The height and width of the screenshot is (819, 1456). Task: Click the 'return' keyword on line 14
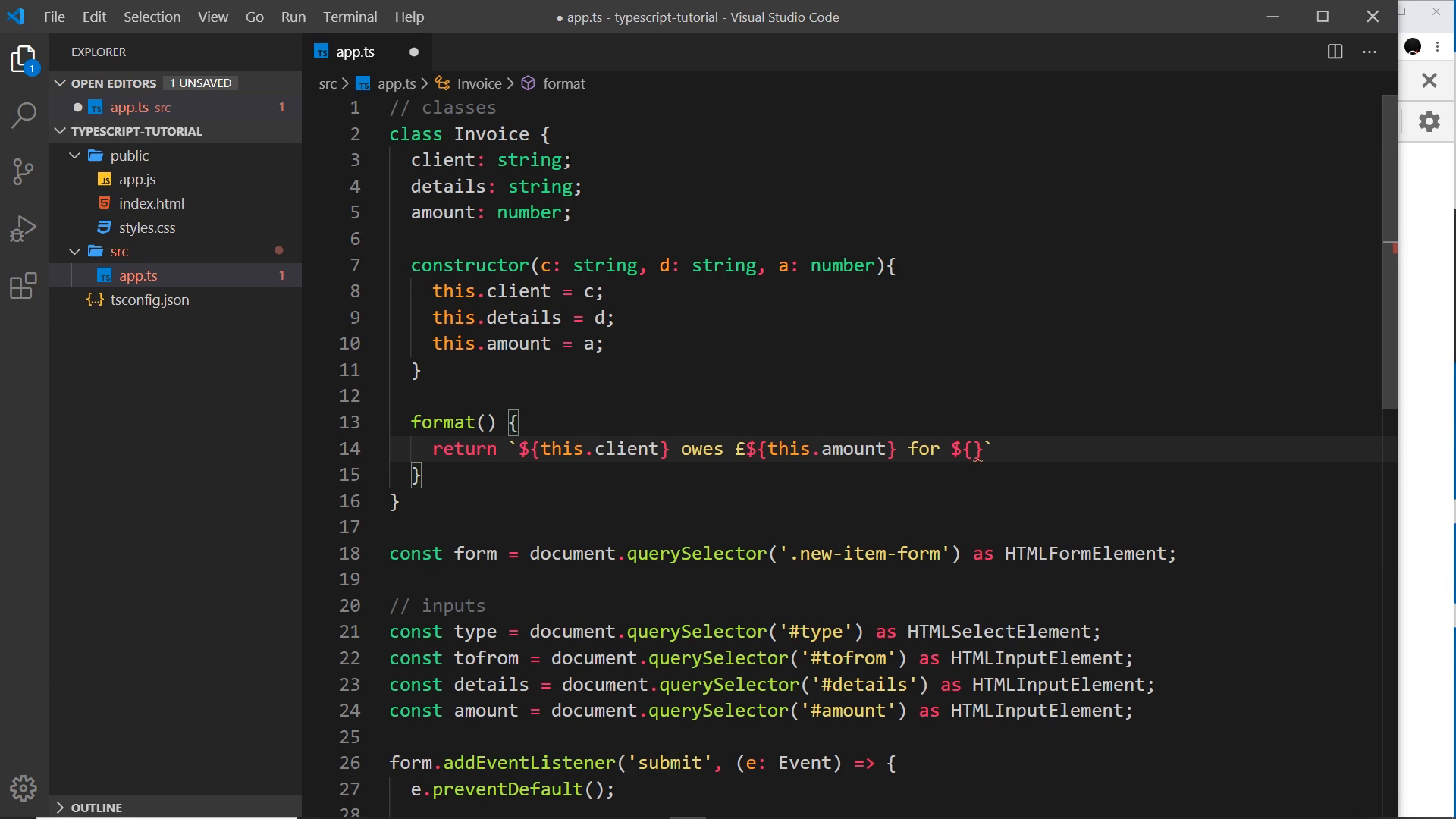coord(464,449)
